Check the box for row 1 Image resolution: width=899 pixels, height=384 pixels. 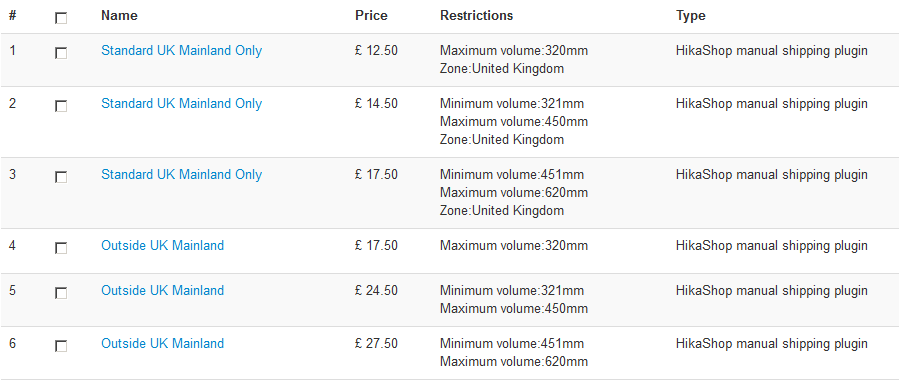(x=61, y=53)
